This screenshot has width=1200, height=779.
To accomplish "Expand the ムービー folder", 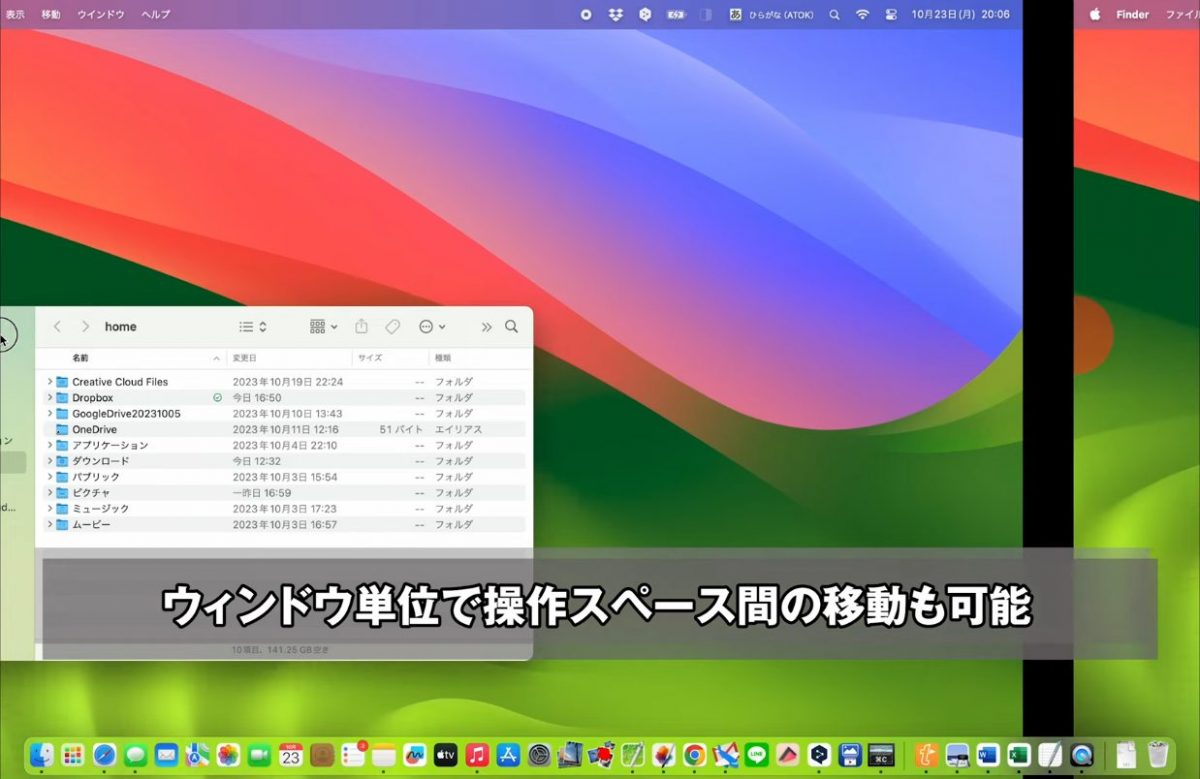I will [50, 525].
